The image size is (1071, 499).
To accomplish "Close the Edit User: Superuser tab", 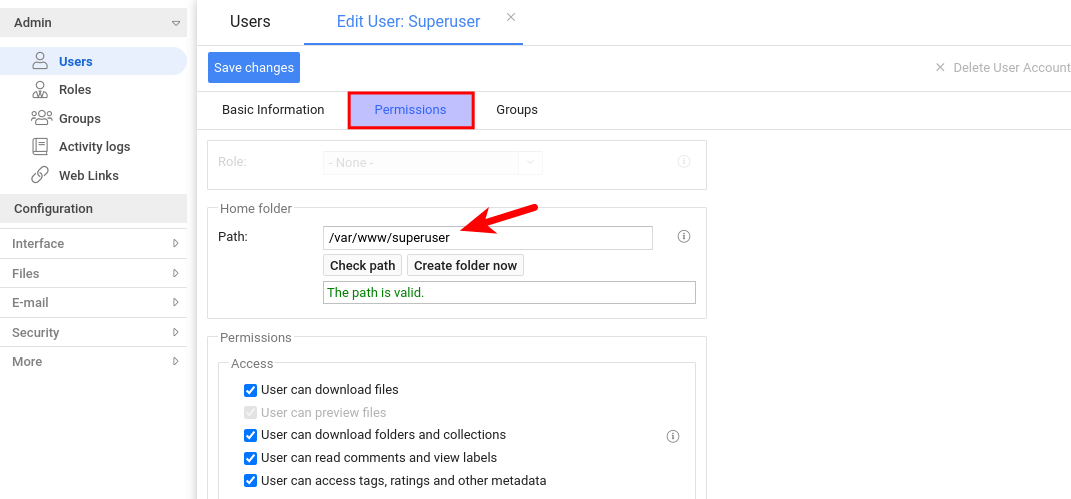I will (x=511, y=18).
